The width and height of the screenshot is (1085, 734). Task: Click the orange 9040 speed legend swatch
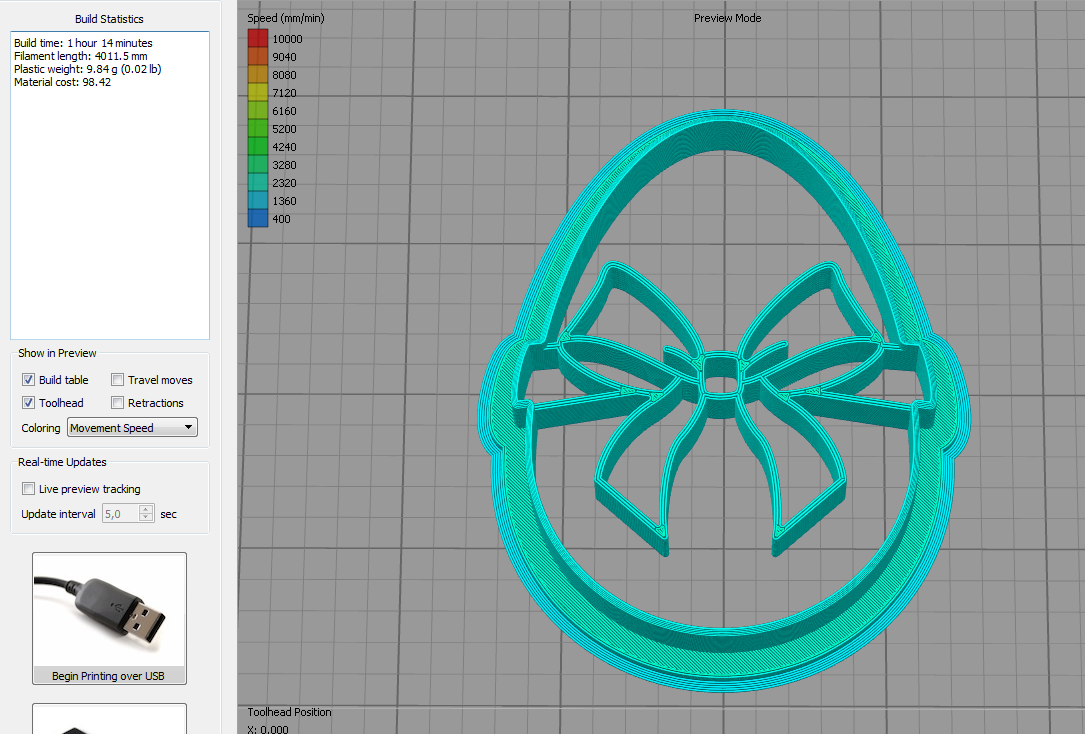click(x=258, y=57)
